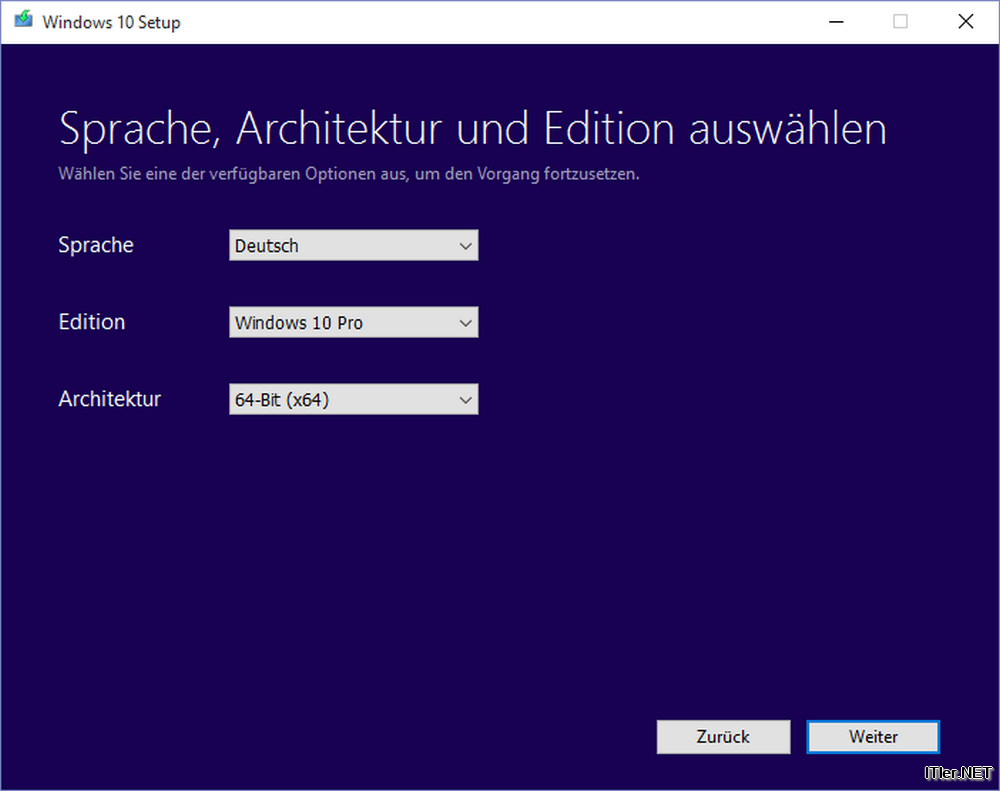Viewport: 1000px width, 791px height.
Task: Maximize the Windows 10 Setup window
Action: (900, 21)
